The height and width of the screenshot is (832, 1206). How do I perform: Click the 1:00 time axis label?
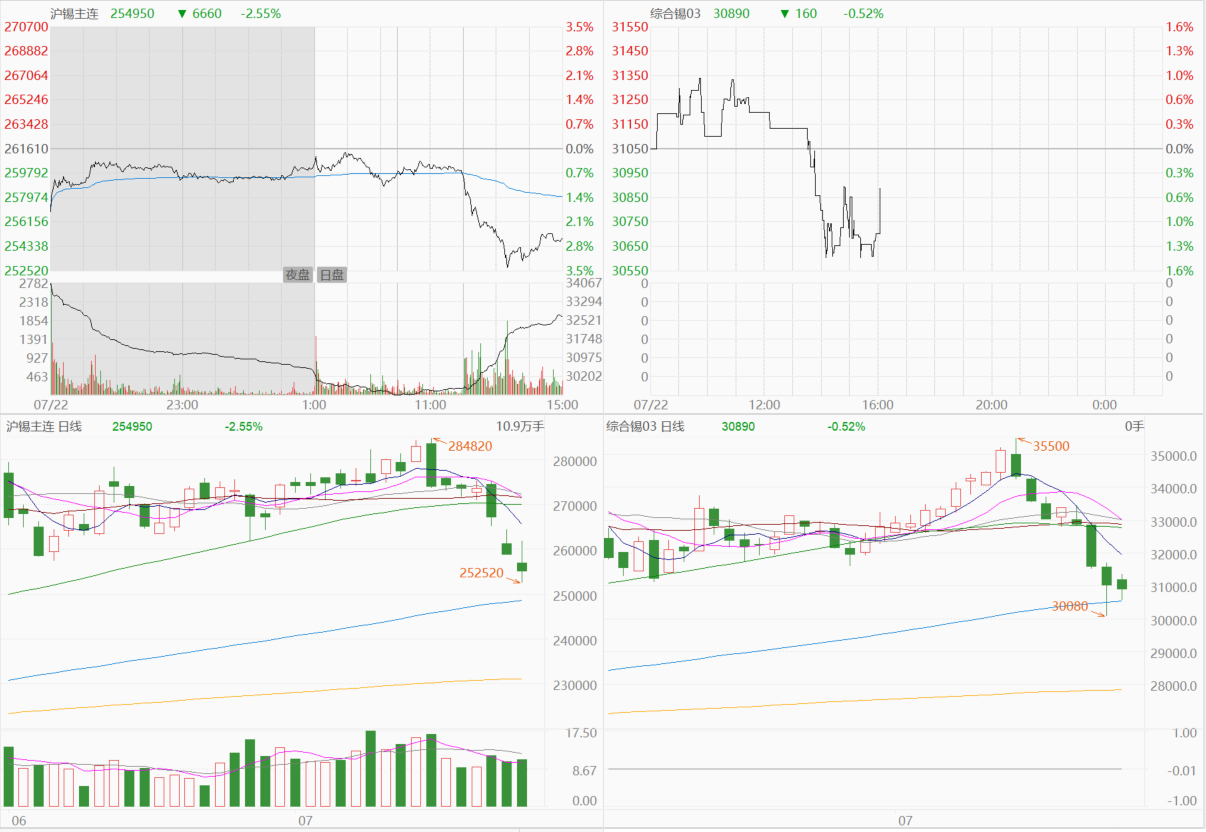click(x=314, y=405)
